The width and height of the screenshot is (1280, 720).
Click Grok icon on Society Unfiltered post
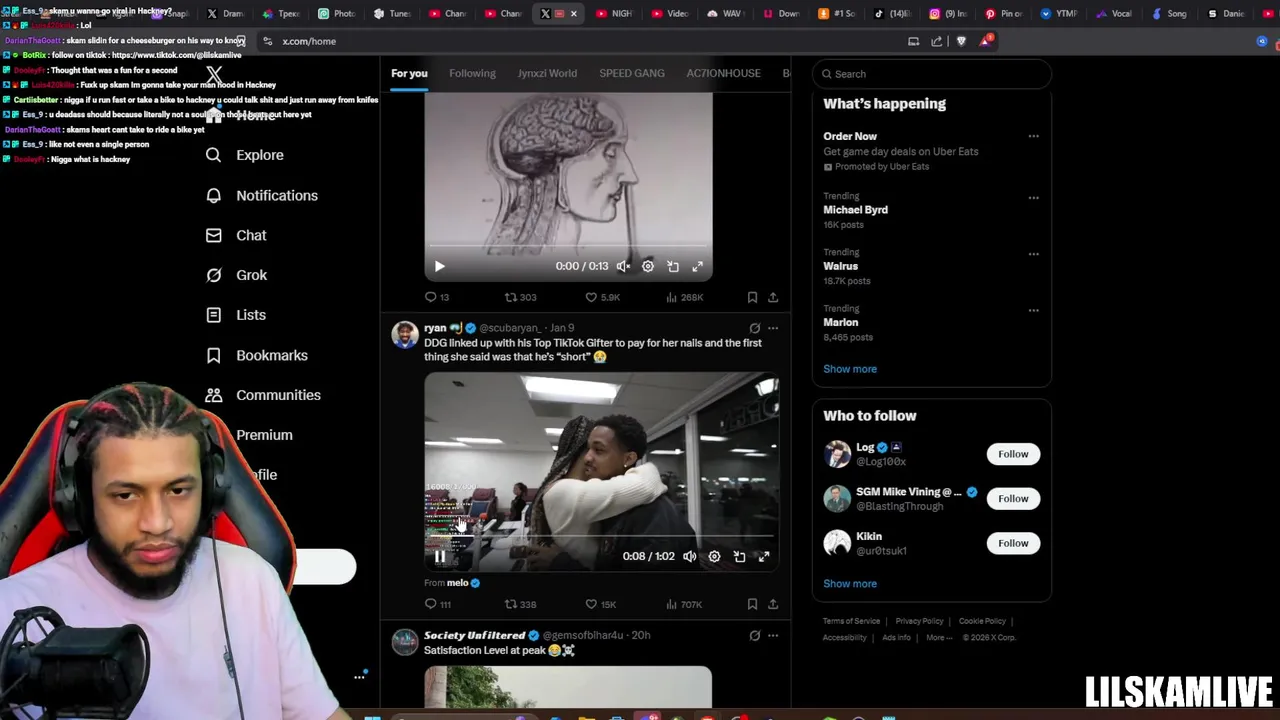tap(755, 635)
